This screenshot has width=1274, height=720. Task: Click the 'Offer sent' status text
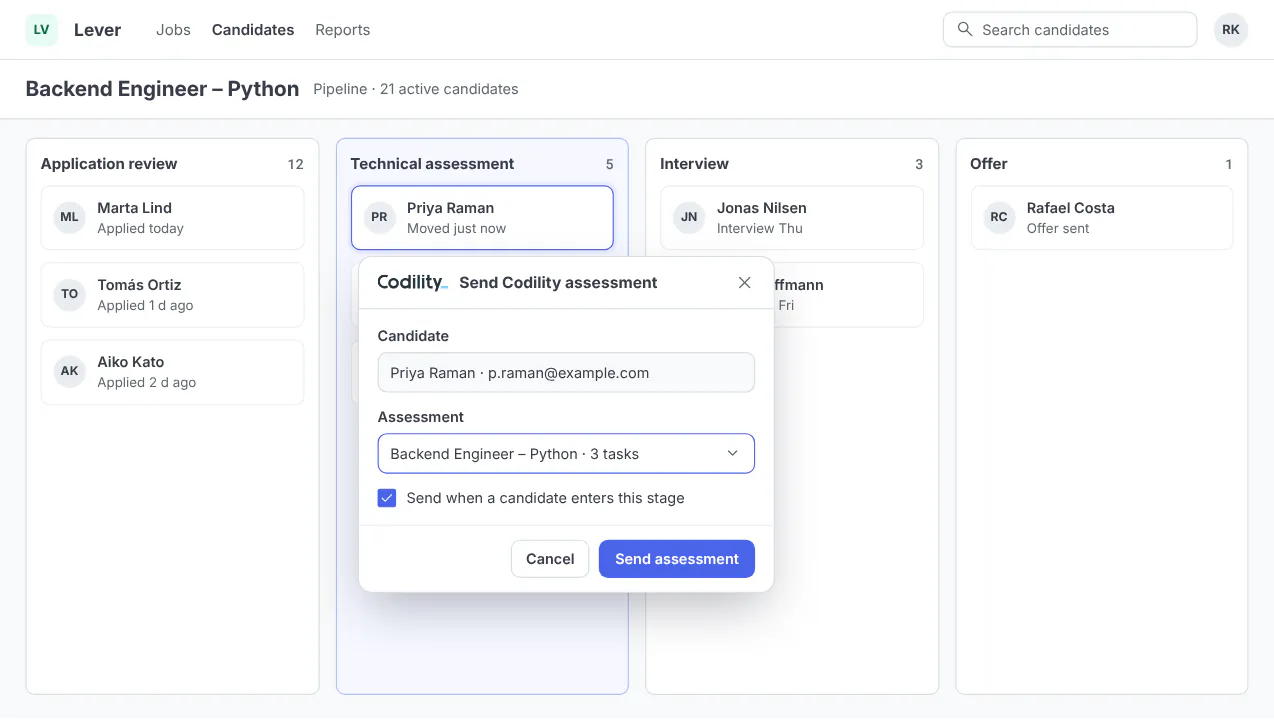click(1058, 229)
